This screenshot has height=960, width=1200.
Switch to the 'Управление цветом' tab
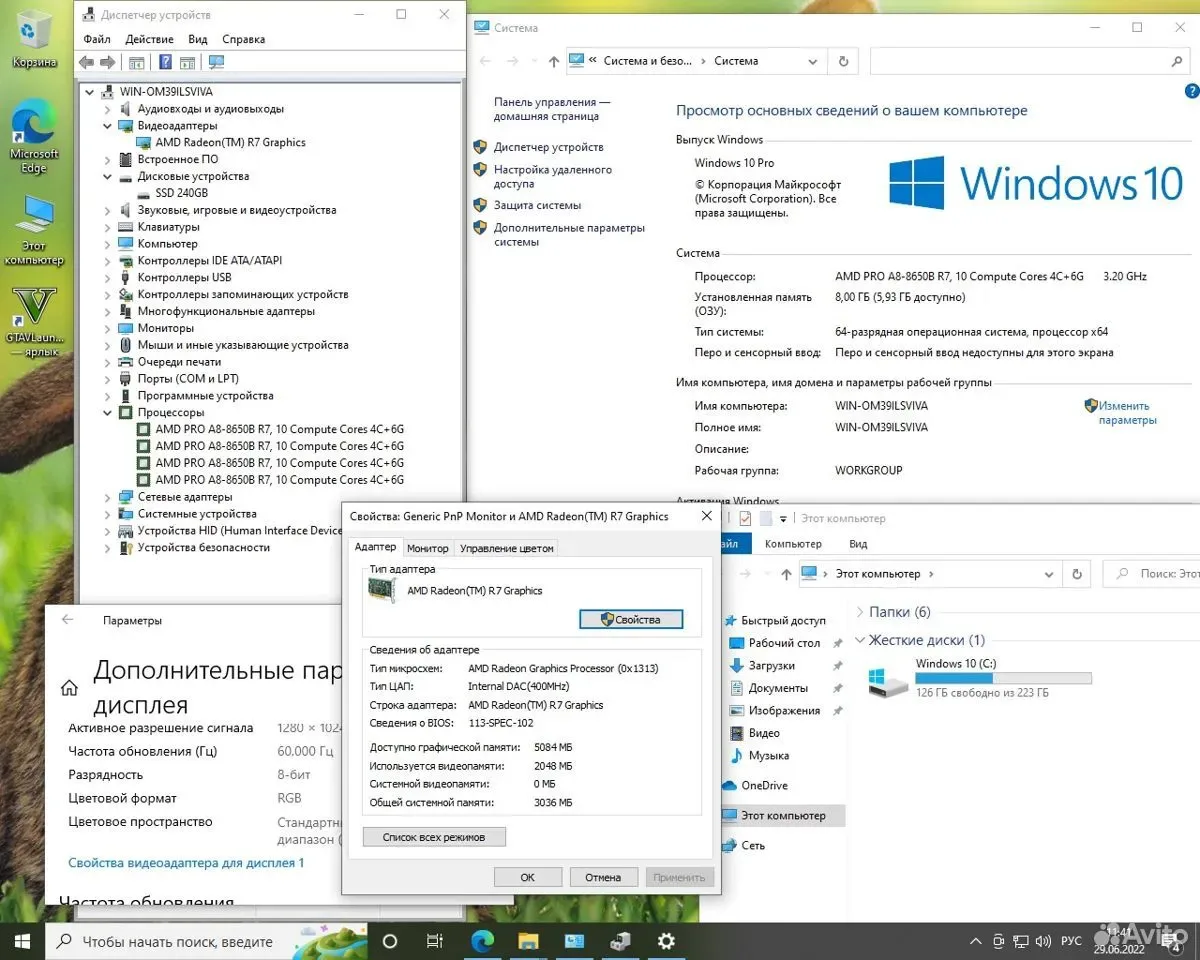506,548
